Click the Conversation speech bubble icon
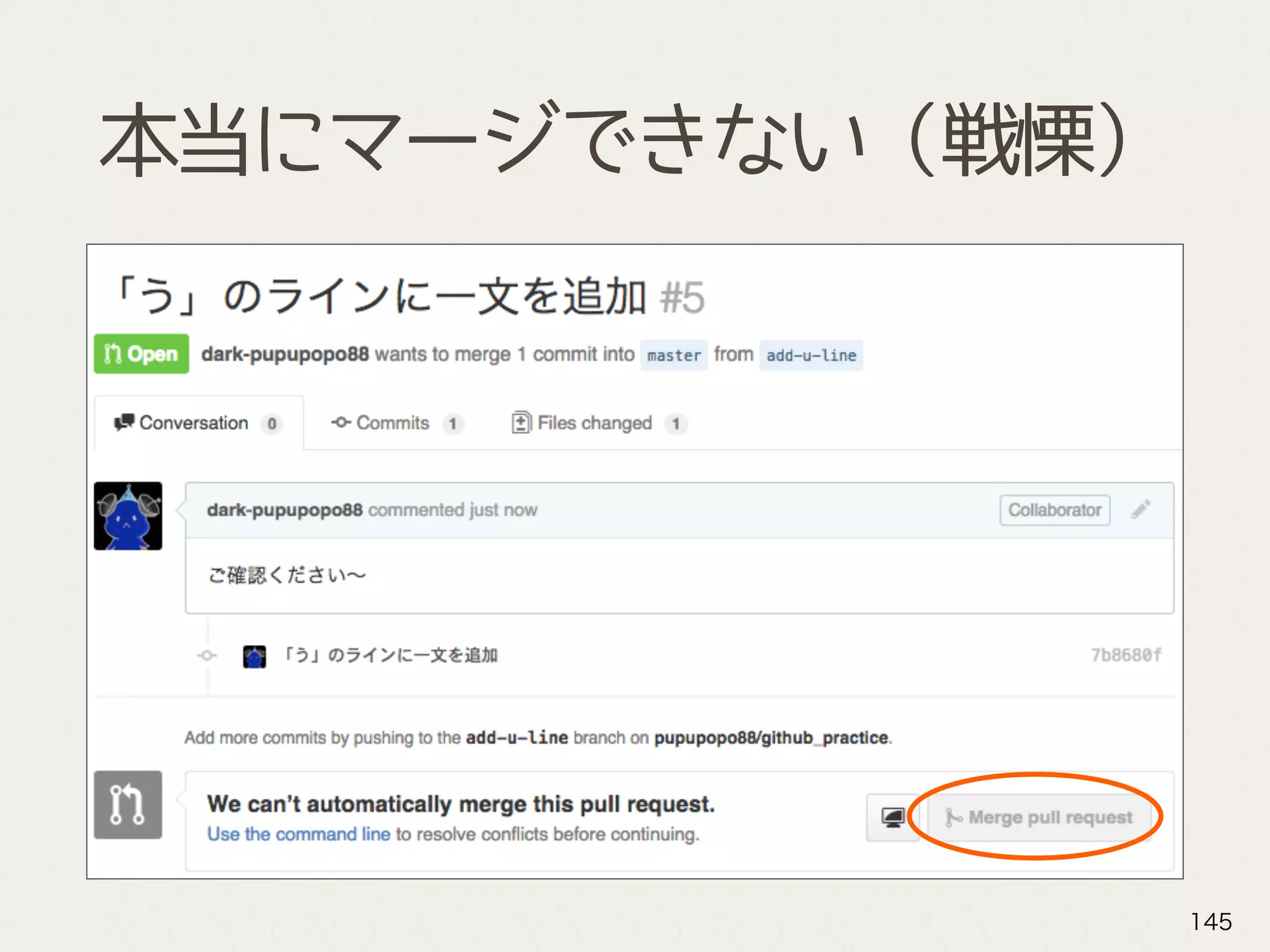Viewport: 1270px width, 952px height. pyautogui.click(x=123, y=423)
